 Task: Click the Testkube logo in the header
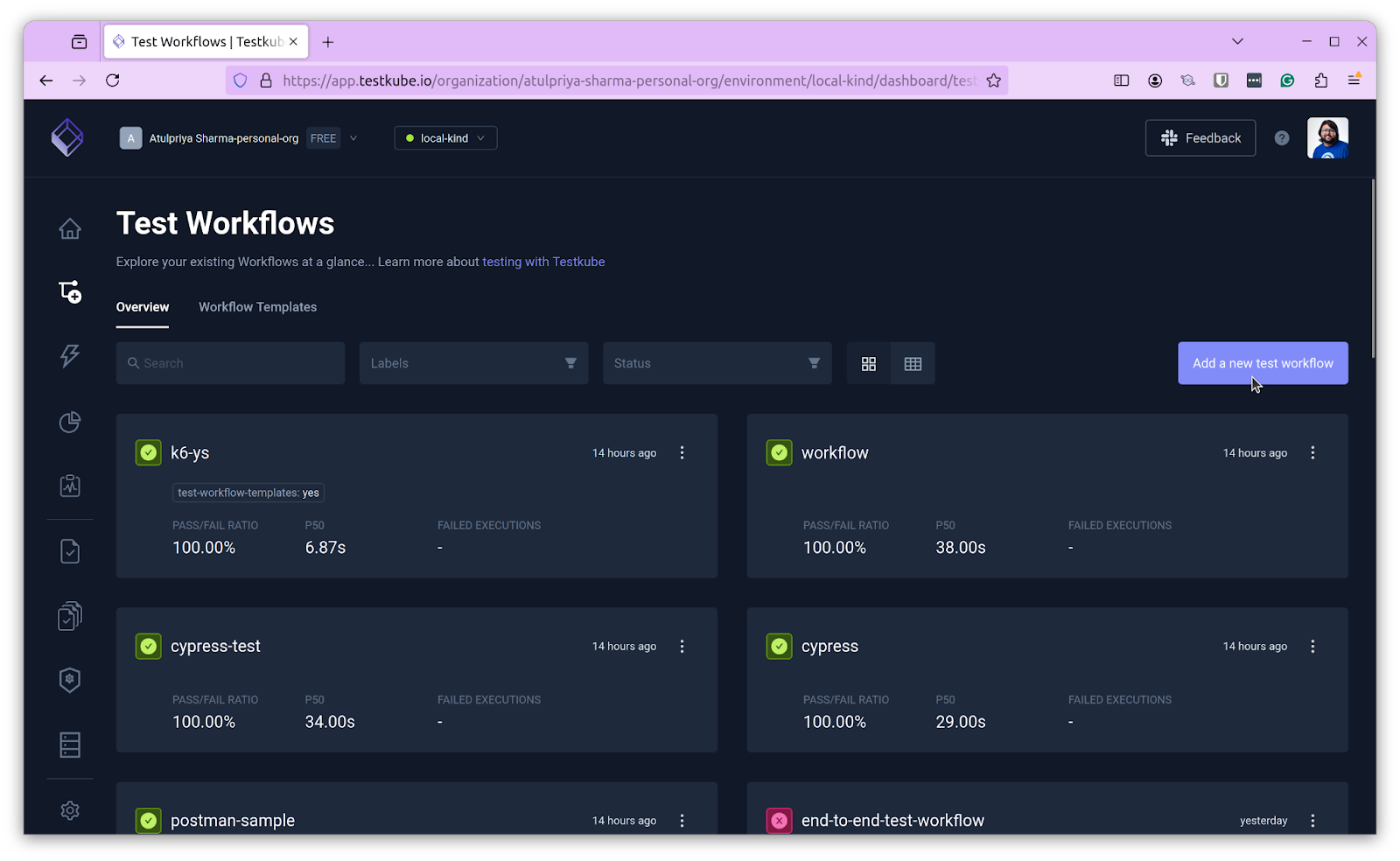click(x=67, y=137)
